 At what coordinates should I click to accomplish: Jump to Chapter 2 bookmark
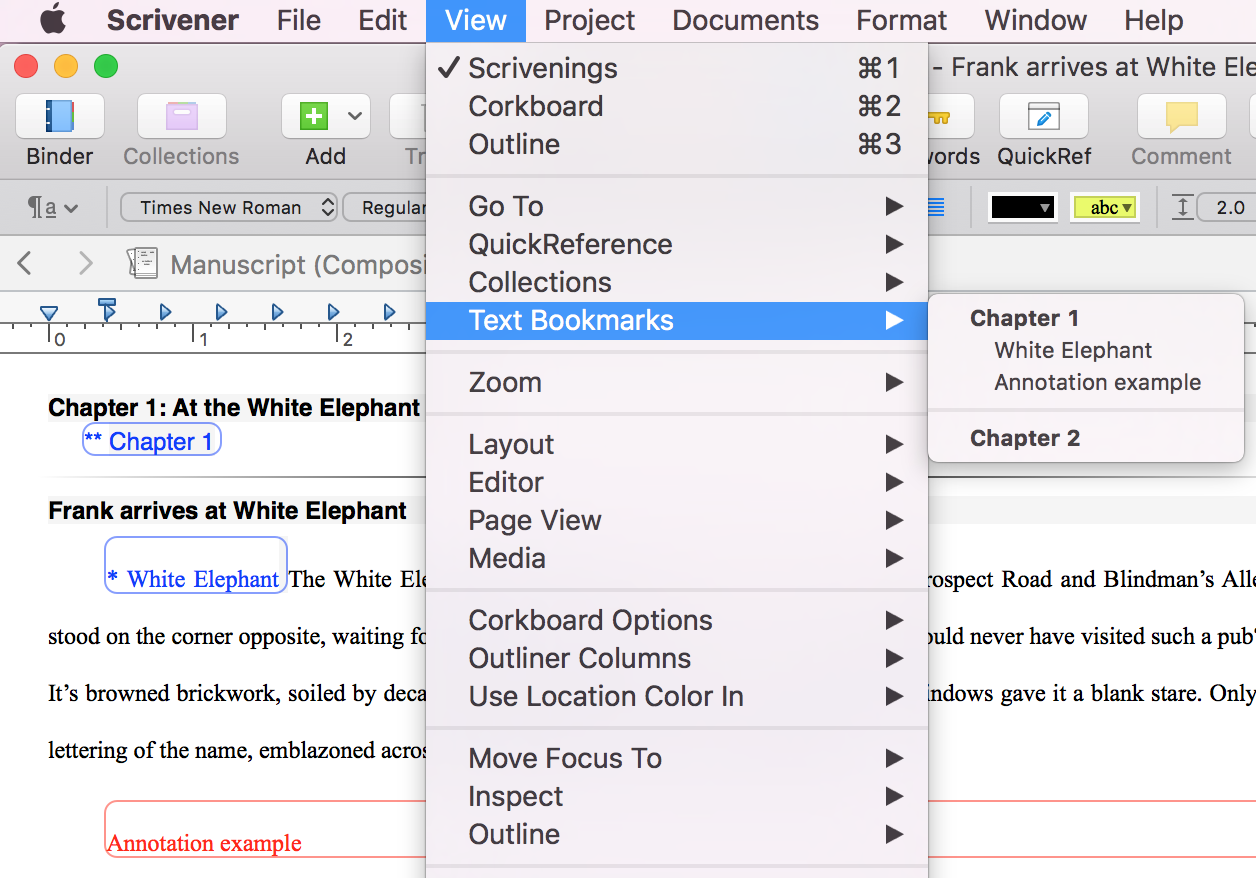pyautogui.click(x=1086, y=438)
